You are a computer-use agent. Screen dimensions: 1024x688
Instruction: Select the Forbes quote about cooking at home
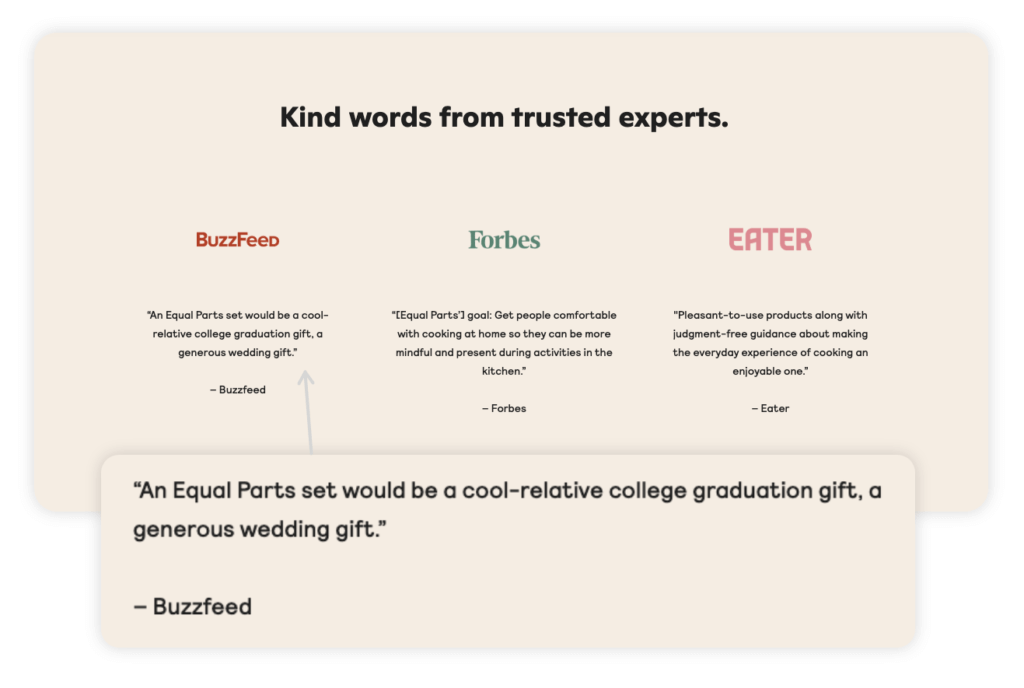click(504, 343)
